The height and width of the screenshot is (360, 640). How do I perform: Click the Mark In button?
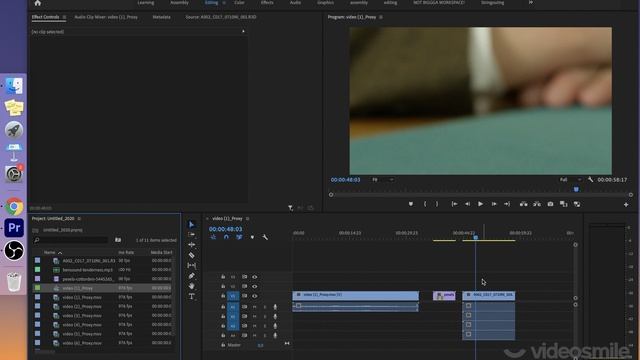point(425,204)
